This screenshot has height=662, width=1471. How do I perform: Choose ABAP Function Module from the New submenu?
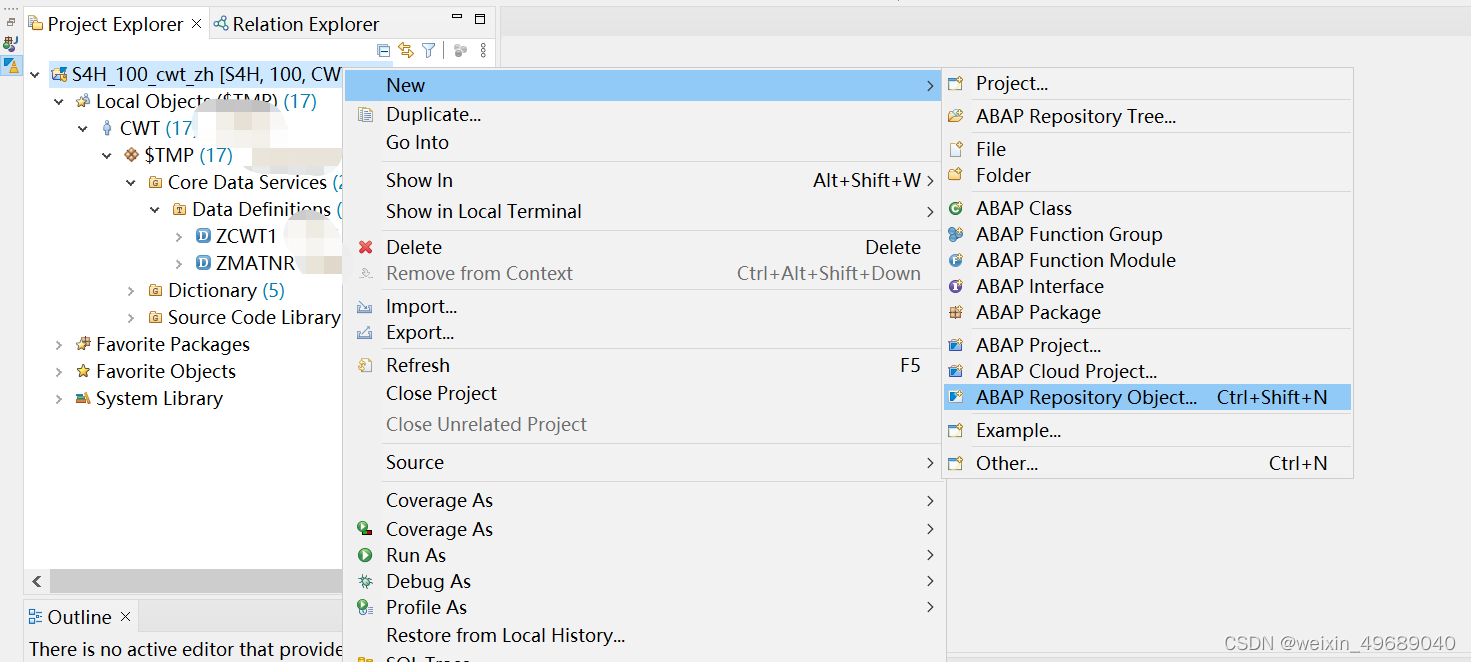1075,260
